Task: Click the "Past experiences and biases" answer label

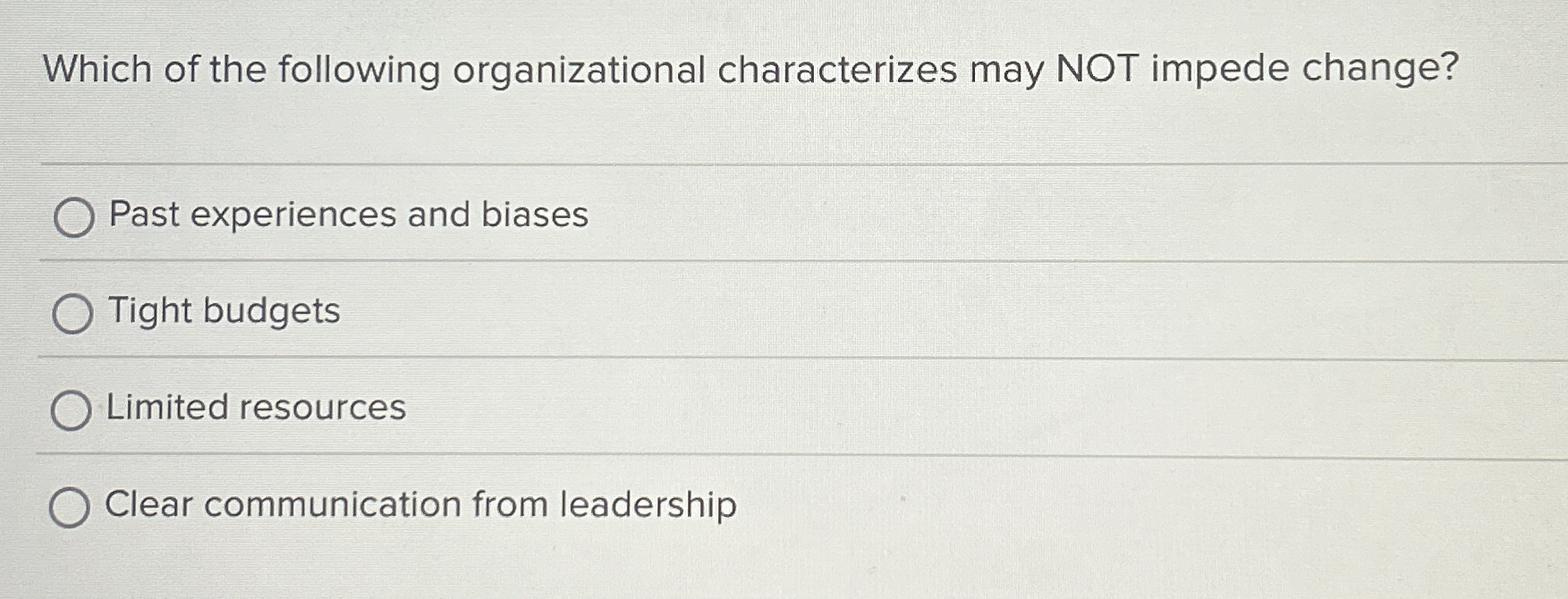Action: [x=349, y=215]
